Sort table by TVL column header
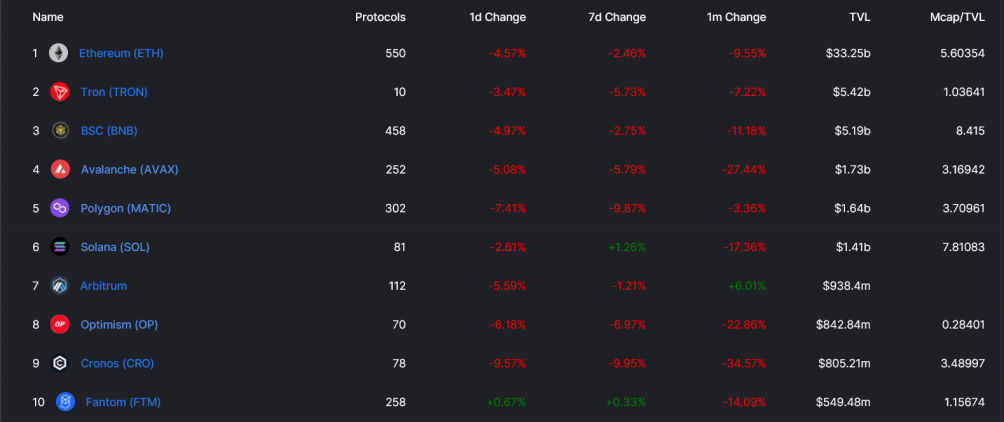Screen dimensions: 1004x422 coord(859,17)
